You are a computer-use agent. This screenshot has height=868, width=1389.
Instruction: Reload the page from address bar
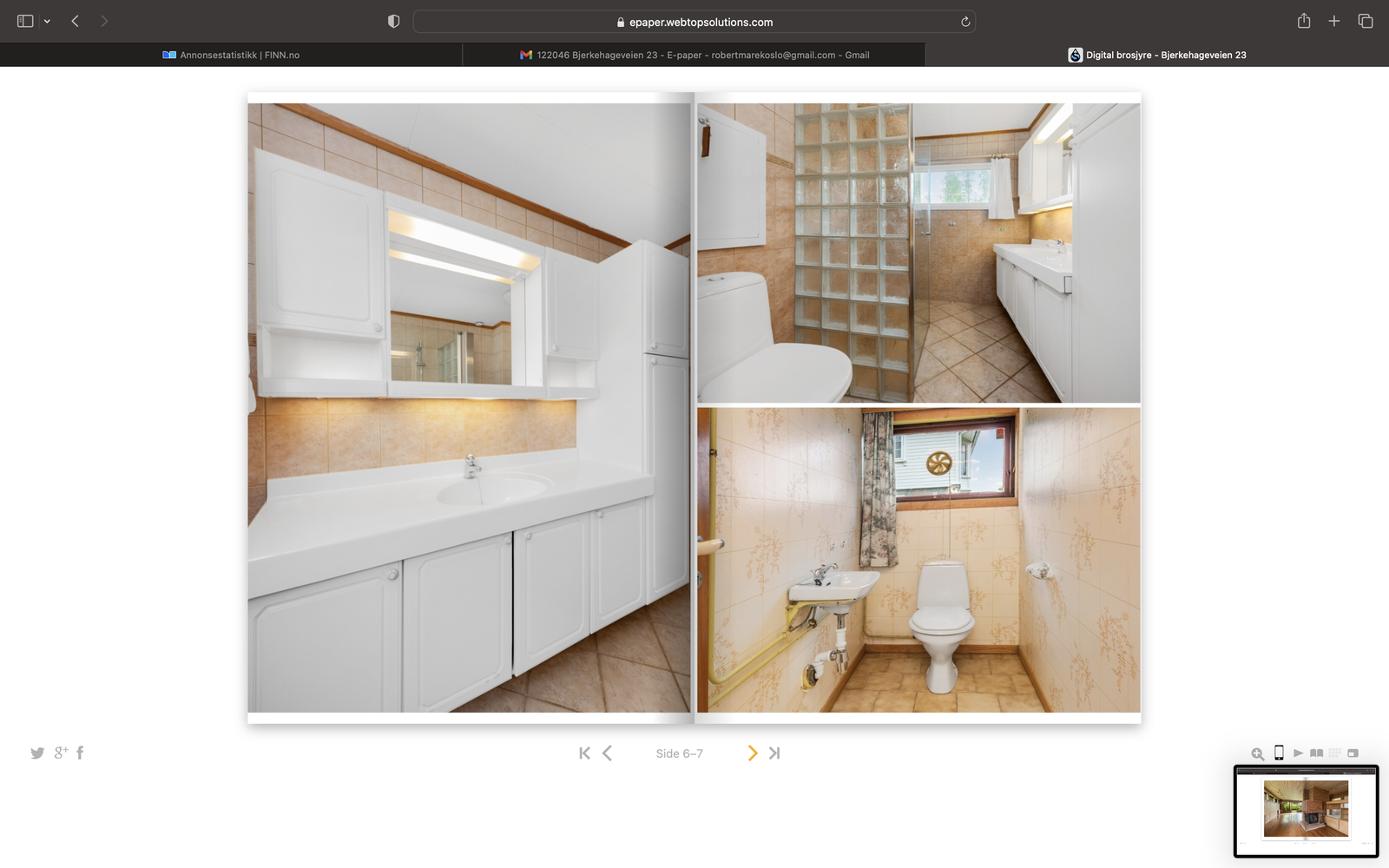tap(965, 22)
